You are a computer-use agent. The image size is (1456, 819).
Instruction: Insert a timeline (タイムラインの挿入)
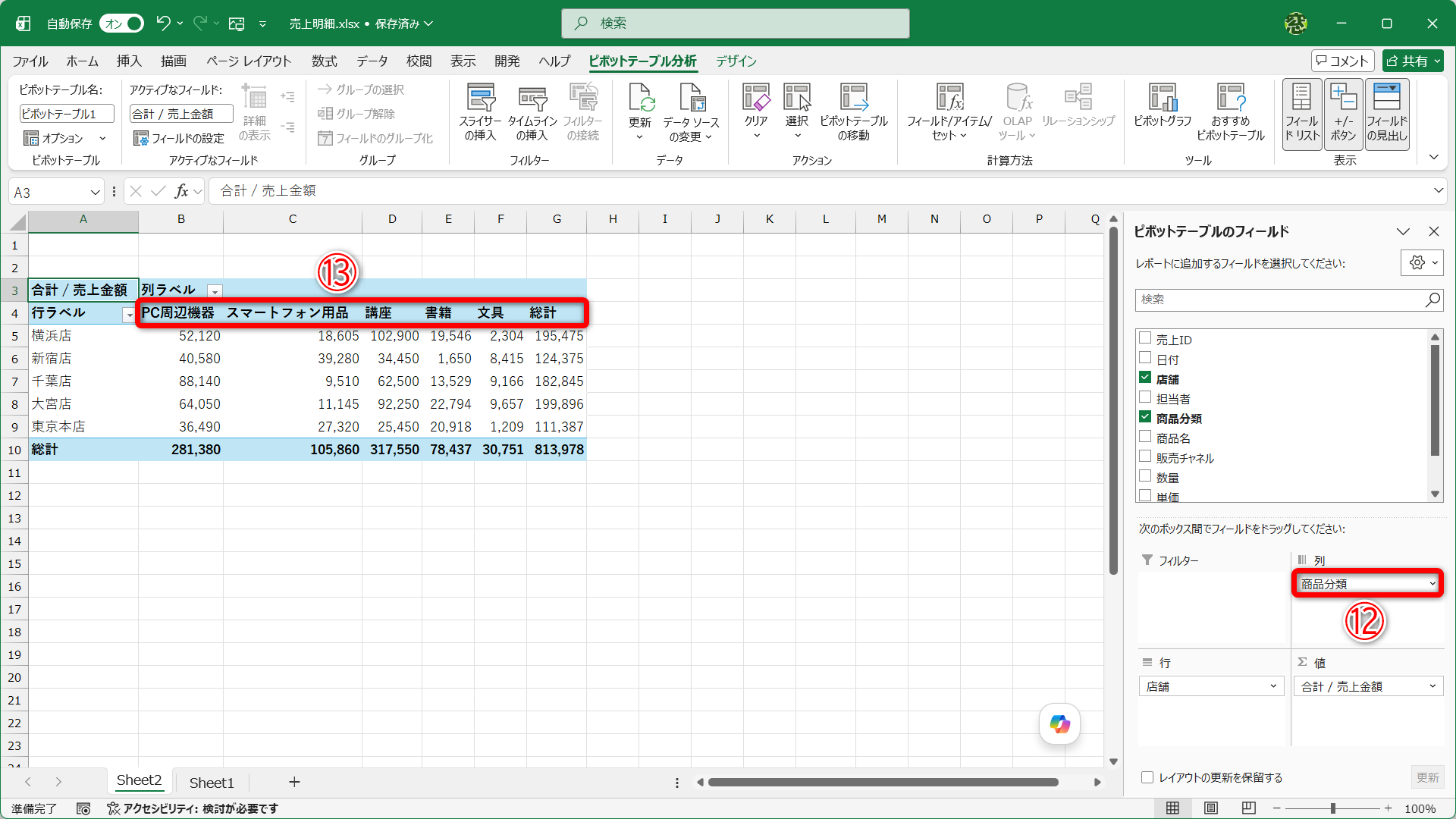coord(532,112)
